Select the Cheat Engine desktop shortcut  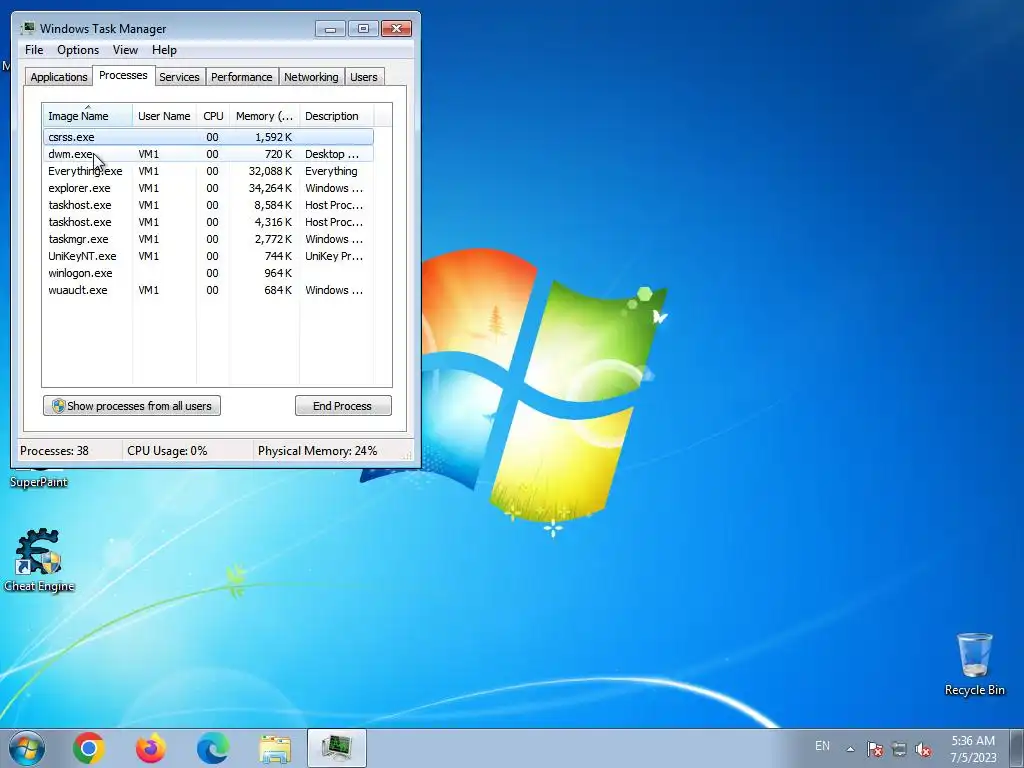(39, 561)
